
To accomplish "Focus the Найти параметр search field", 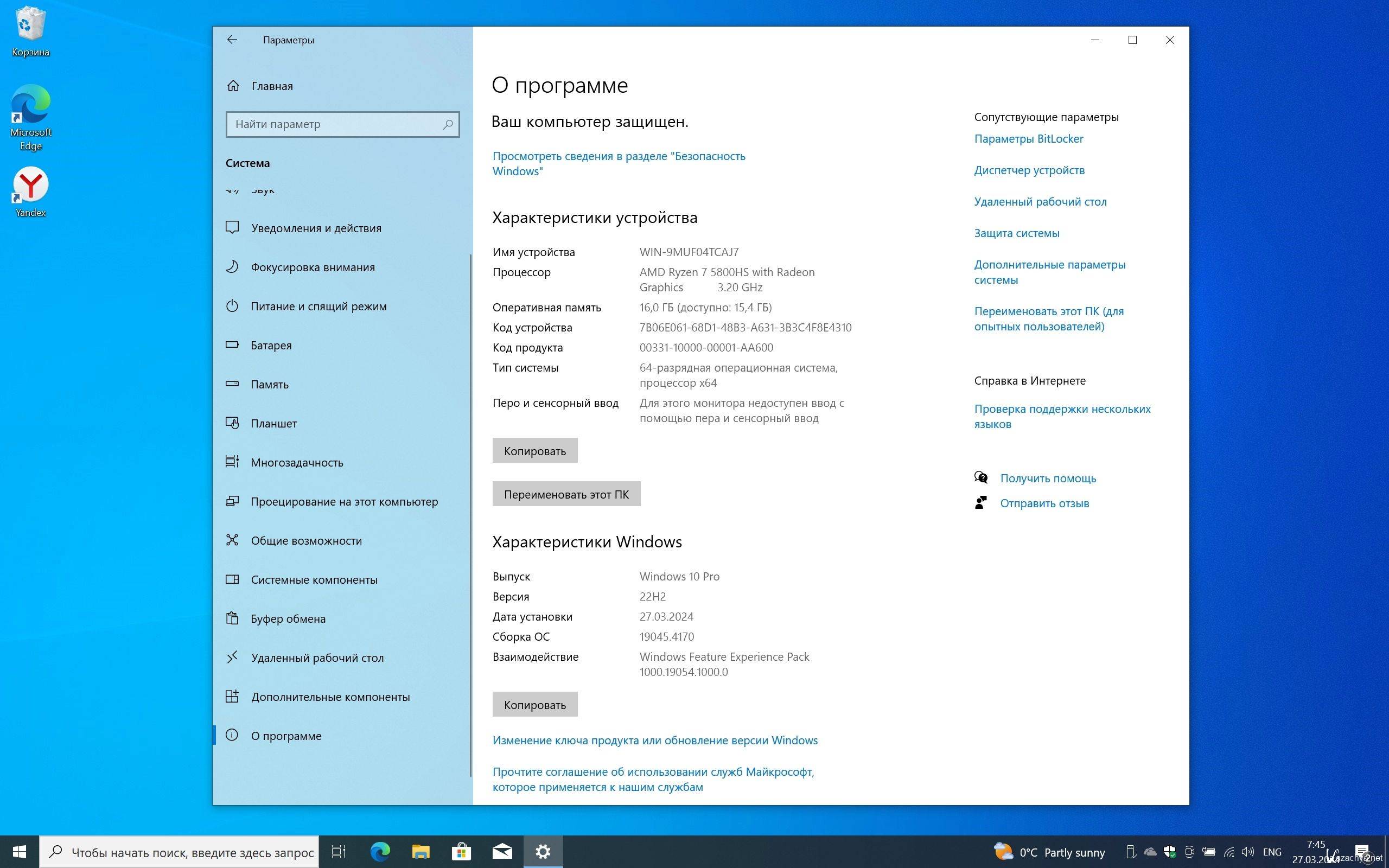I will [333, 124].
